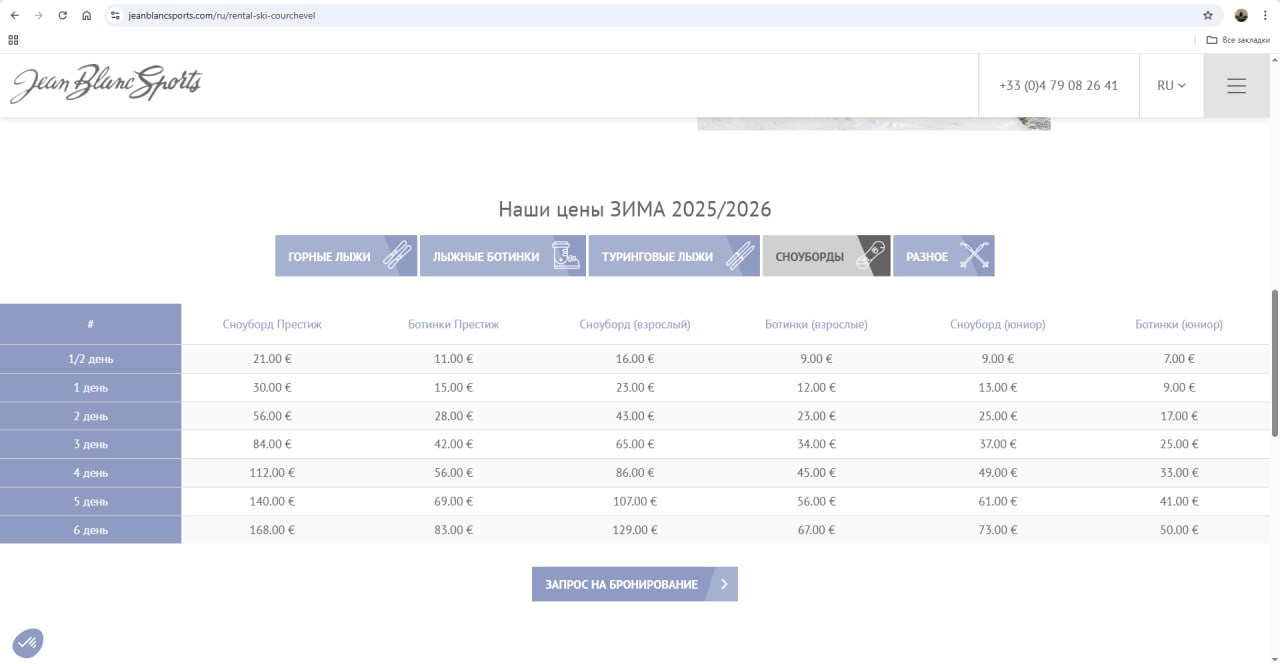Bookmark this page with star icon
Viewport: 1280px width, 664px height.
pos(1207,15)
